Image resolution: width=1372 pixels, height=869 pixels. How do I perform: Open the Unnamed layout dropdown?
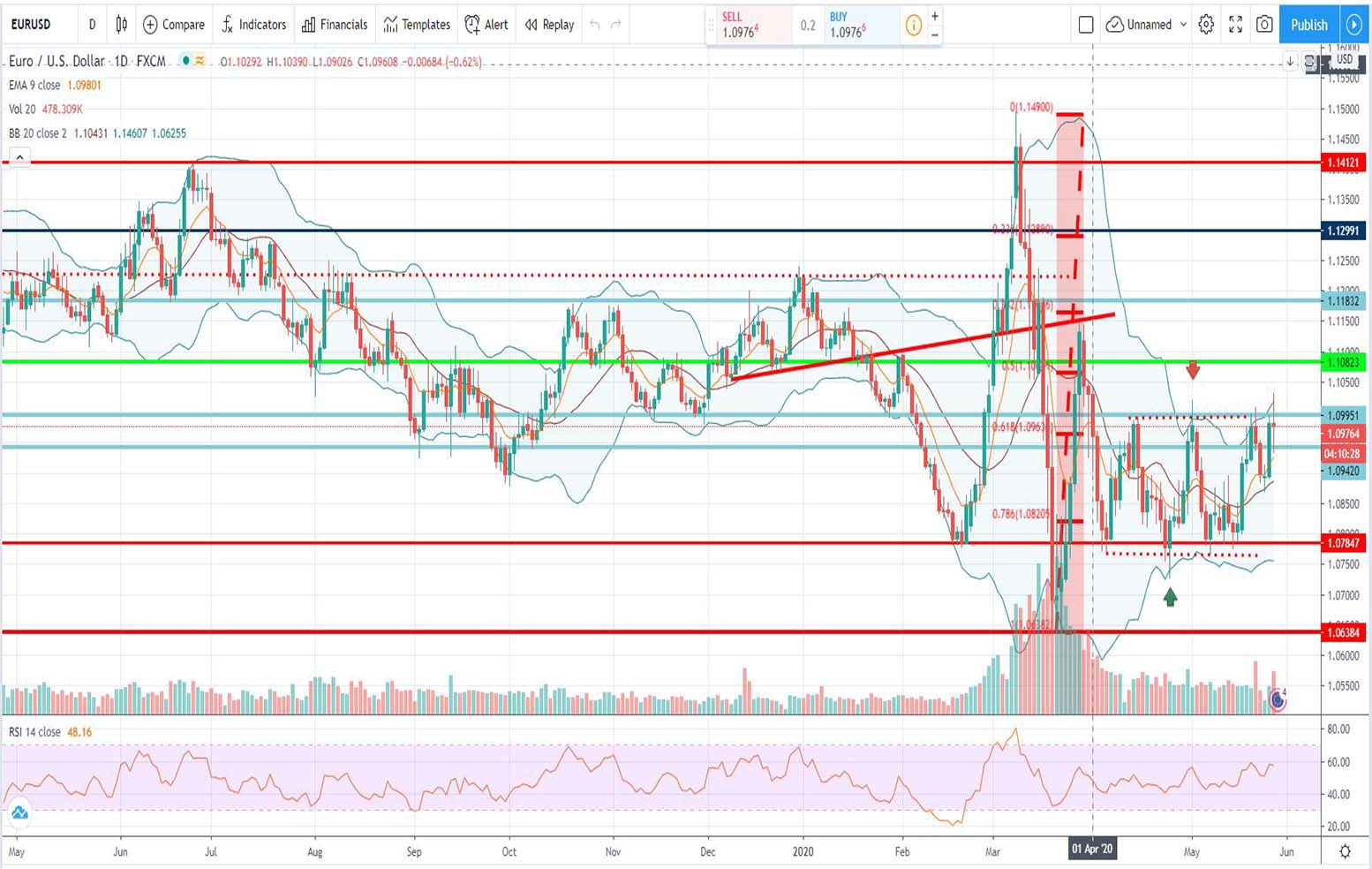click(x=1183, y=25)
